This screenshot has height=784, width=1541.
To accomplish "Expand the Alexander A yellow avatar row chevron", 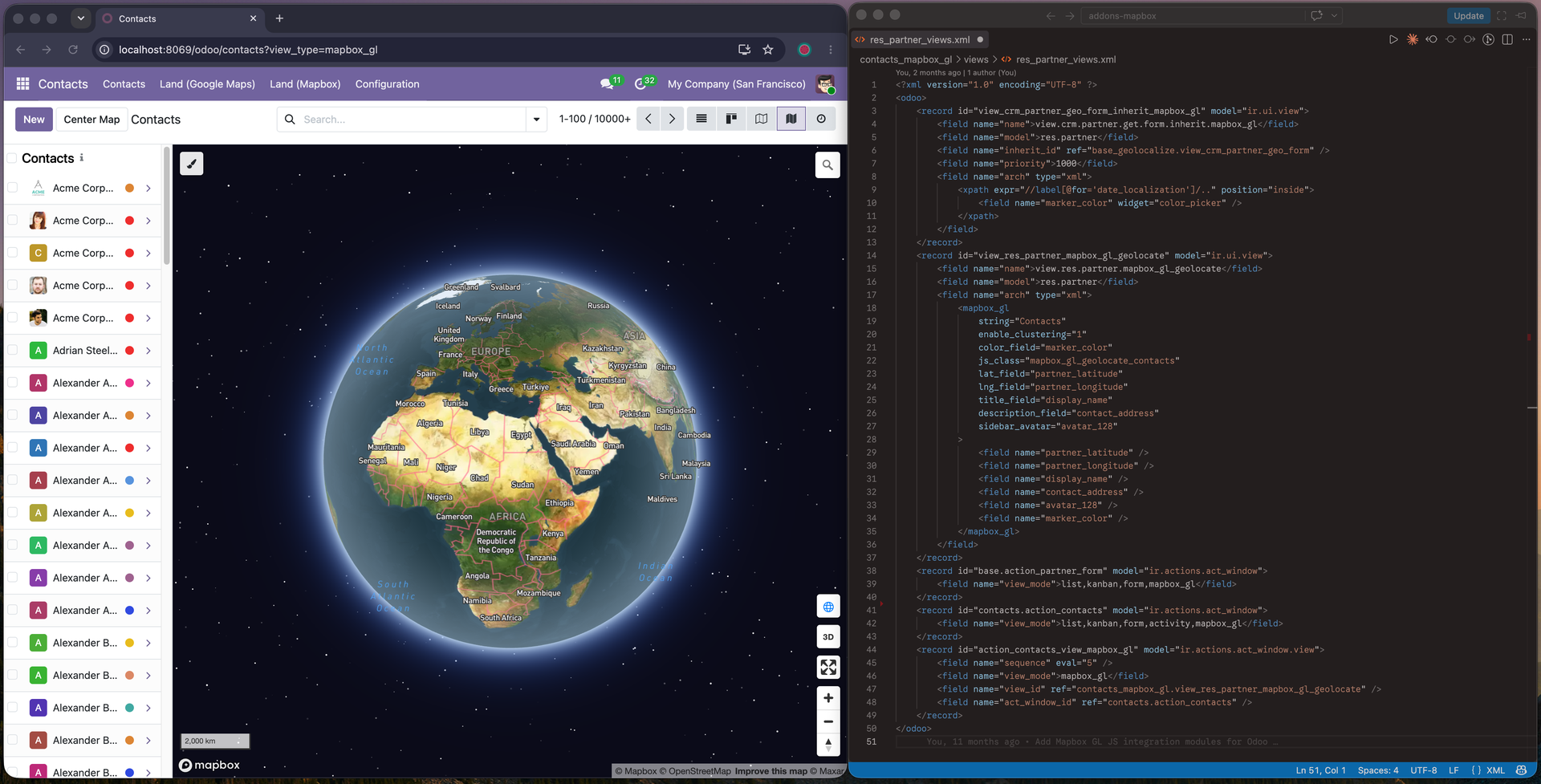I will (148, 513).
